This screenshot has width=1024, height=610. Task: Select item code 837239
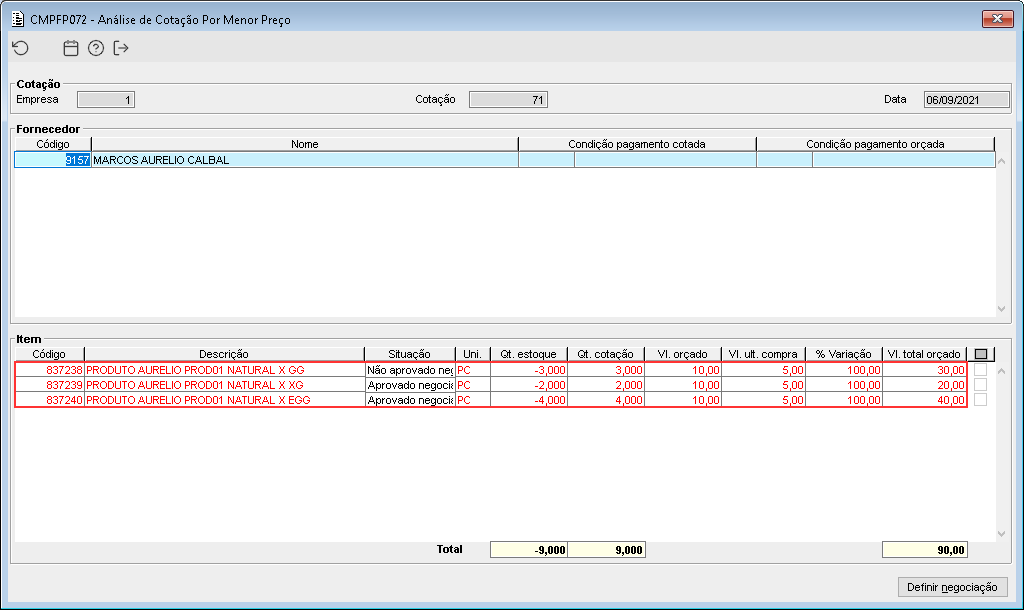point(50,385)
